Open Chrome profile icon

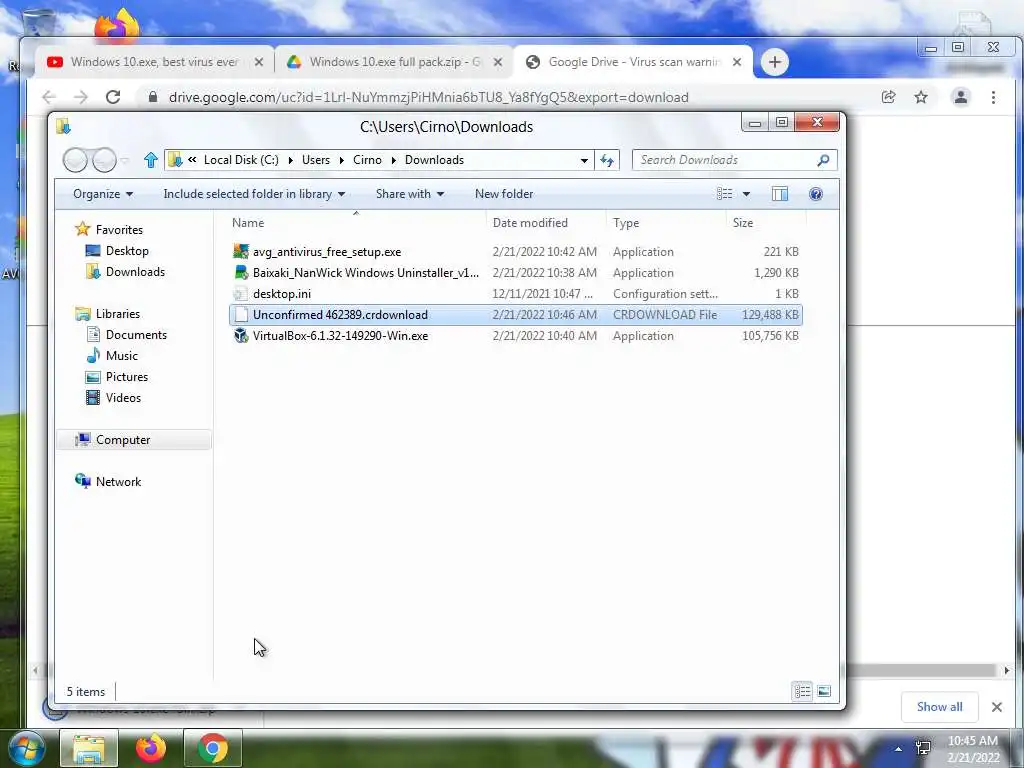[961, 97]
